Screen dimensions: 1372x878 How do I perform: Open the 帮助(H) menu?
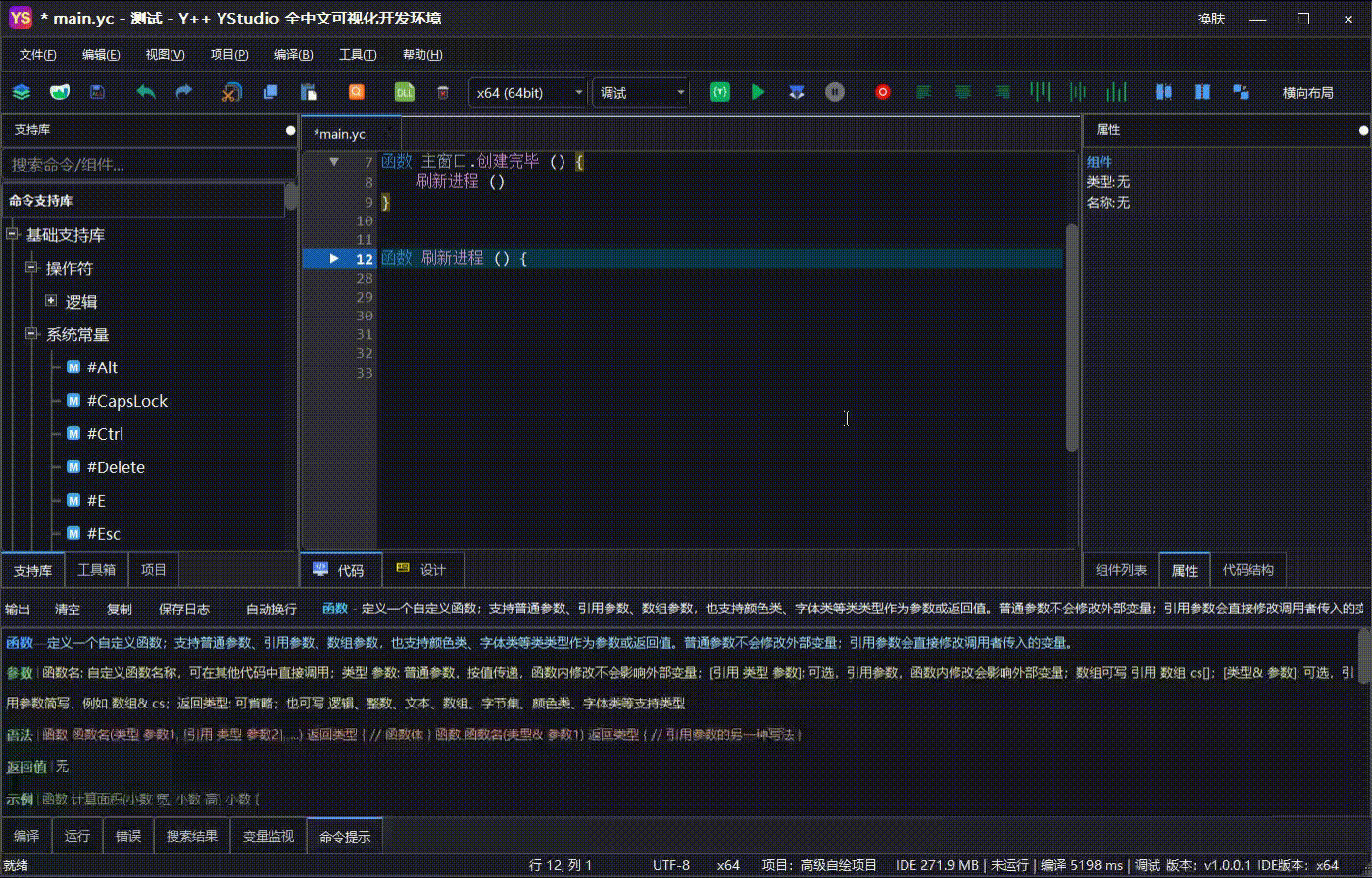pyautogui.click(x=422, y=55)
